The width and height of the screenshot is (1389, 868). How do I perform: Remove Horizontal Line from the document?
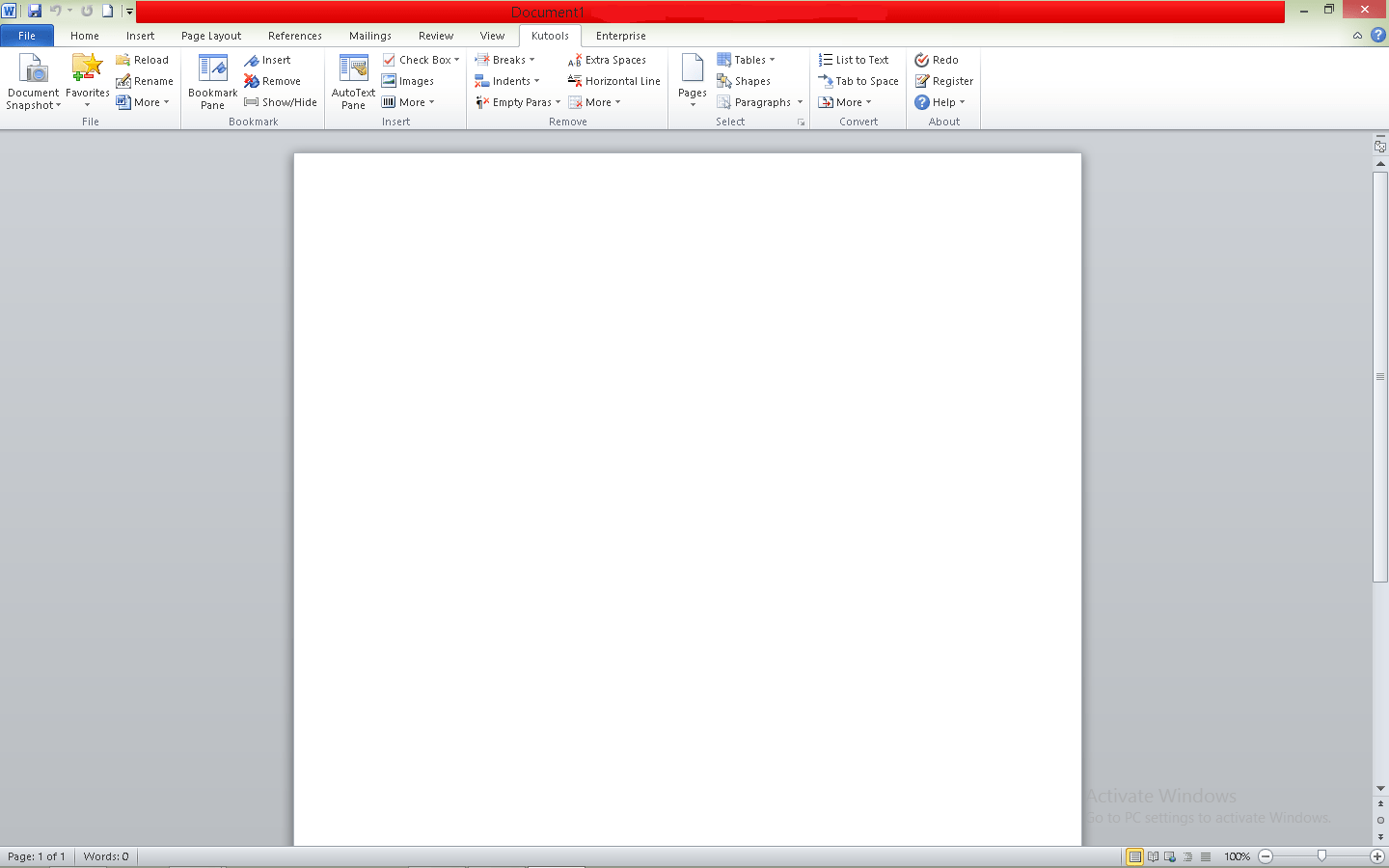tap(613, 81)
